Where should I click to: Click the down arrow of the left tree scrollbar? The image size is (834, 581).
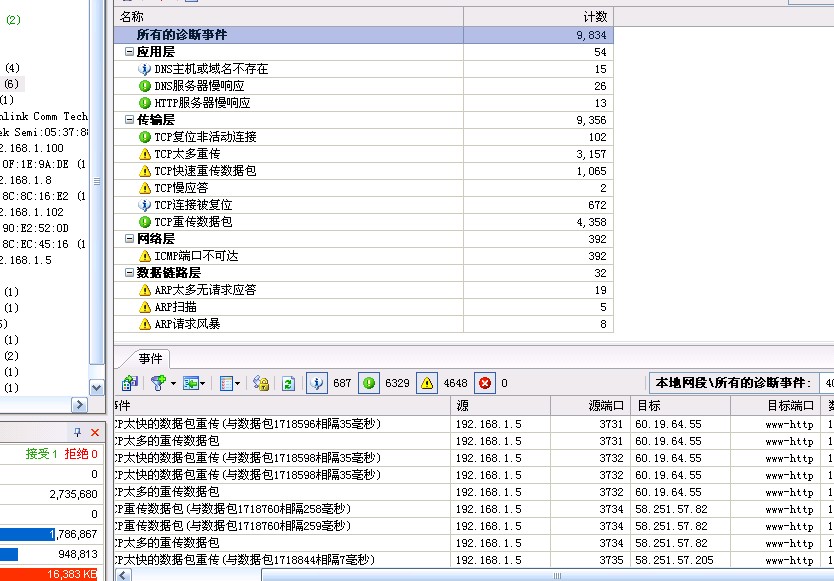(97, 387)
